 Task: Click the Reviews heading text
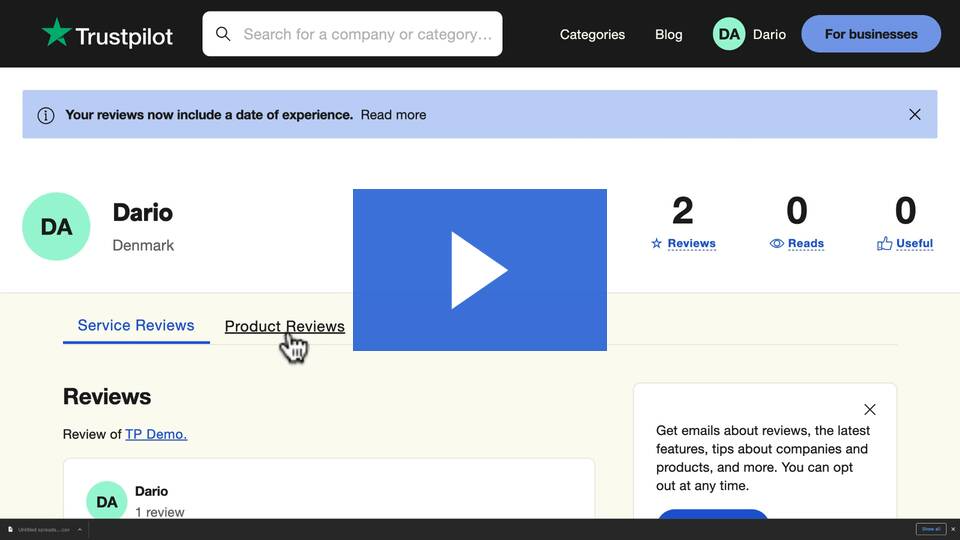(107, 397)
